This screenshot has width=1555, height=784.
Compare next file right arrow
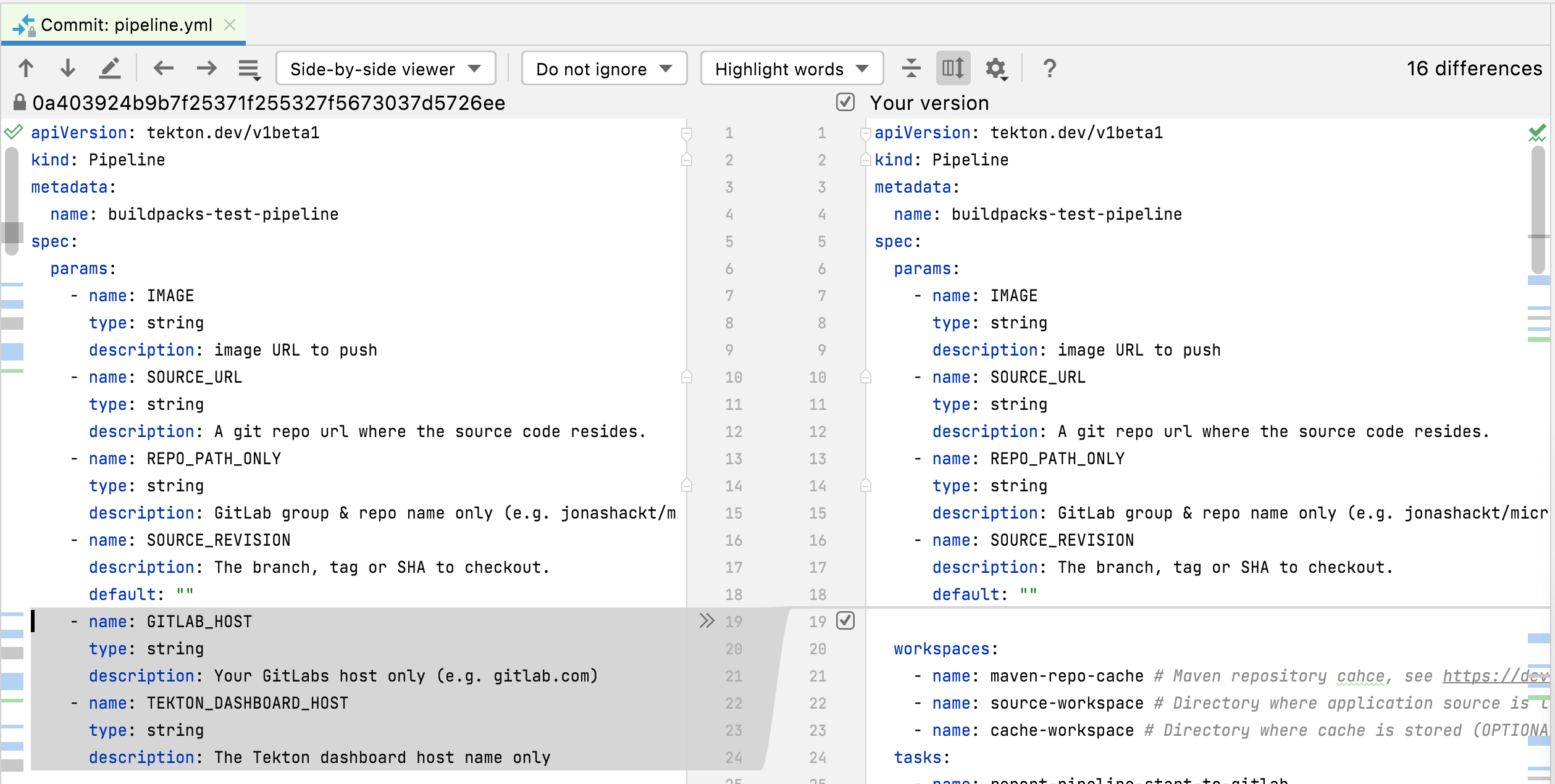coord(206,68)
